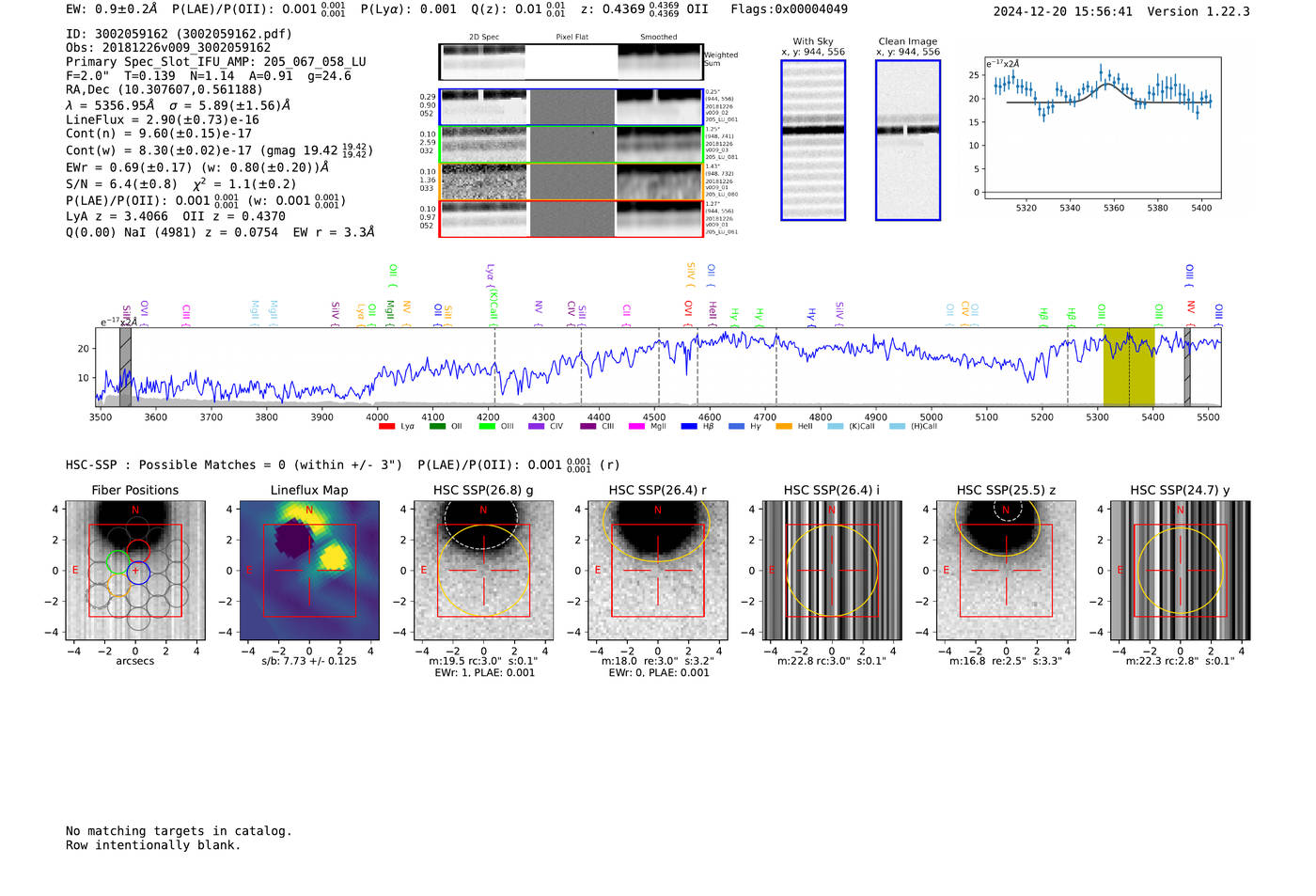Viewport: 1316px width, 896px height.
Task: Select the Hβ blue legend swatch
Action: pyautogui.click(x=689, y=427)
